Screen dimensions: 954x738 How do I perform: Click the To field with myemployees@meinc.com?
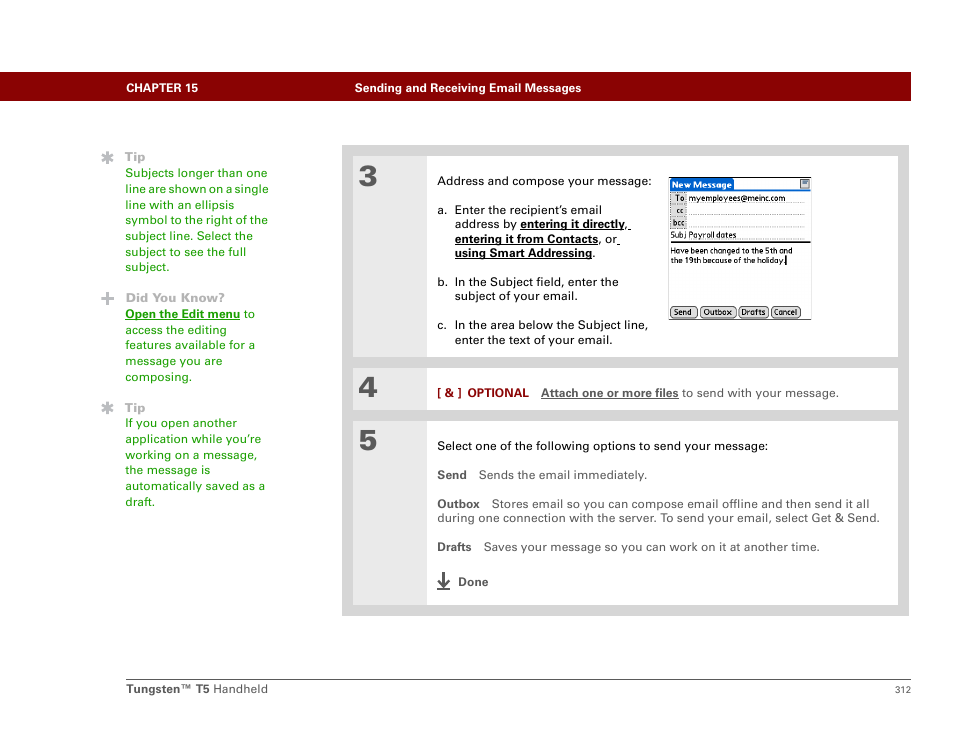[746, 198]
